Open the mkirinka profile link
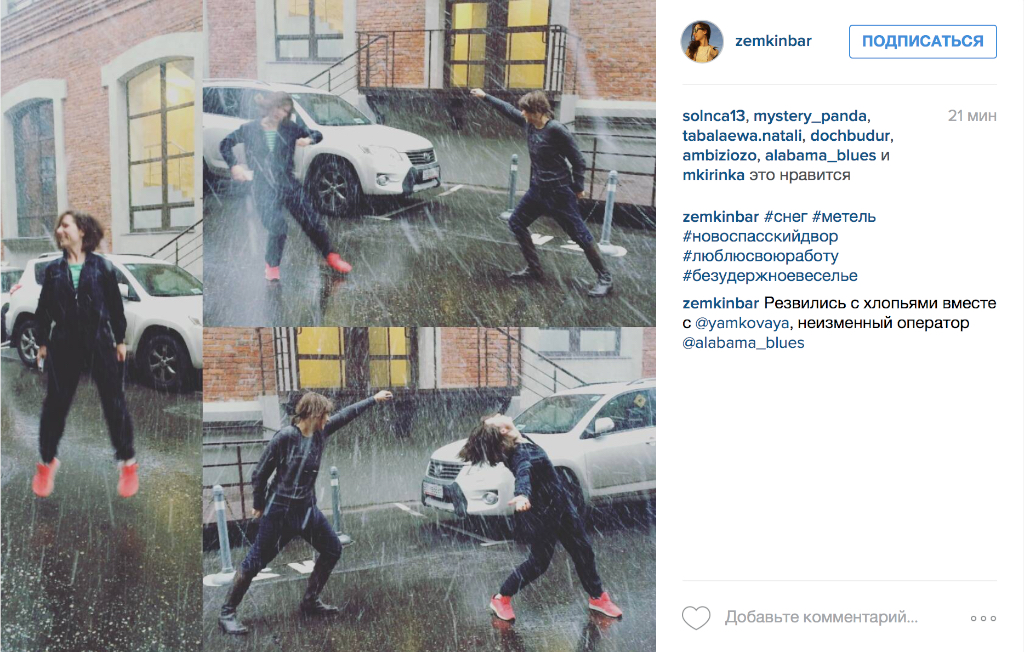 (713, 174)
